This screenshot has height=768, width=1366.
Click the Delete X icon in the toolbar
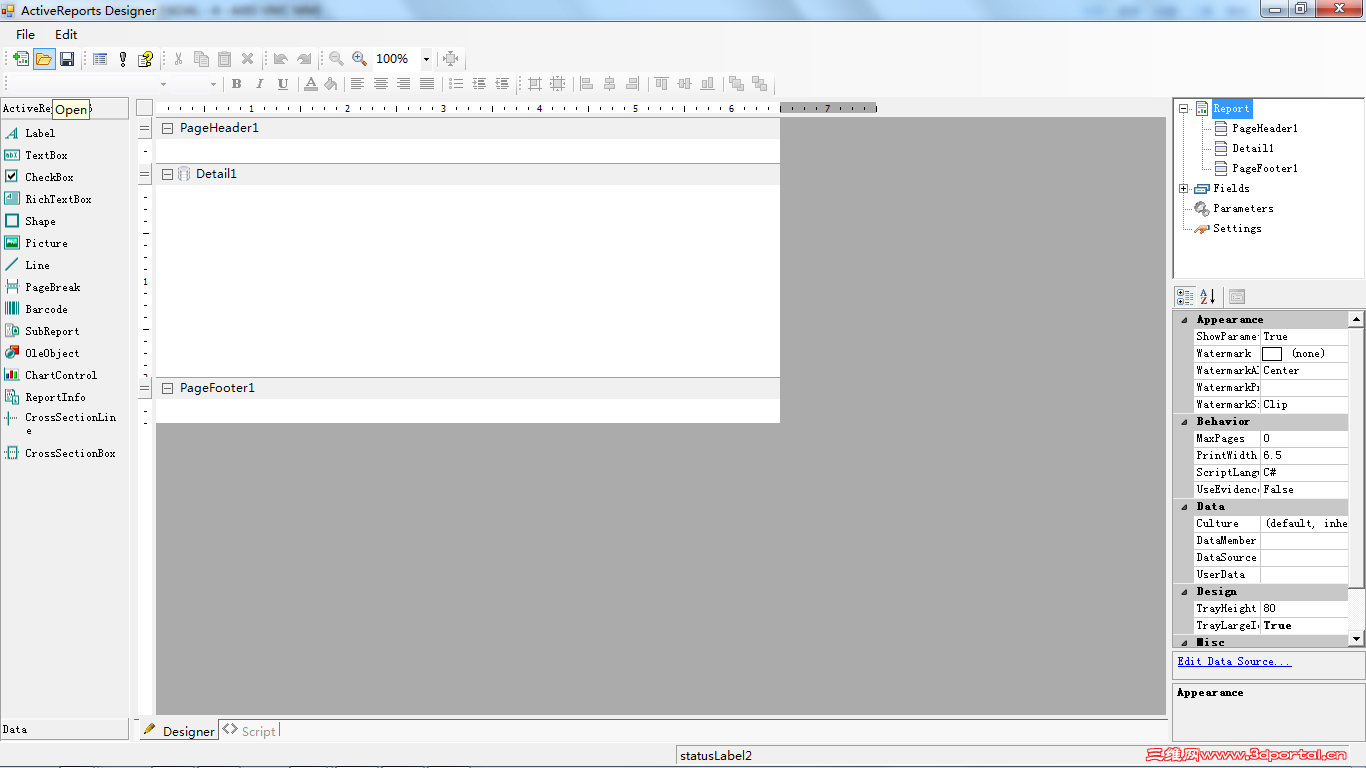click(x=247, y=59)
